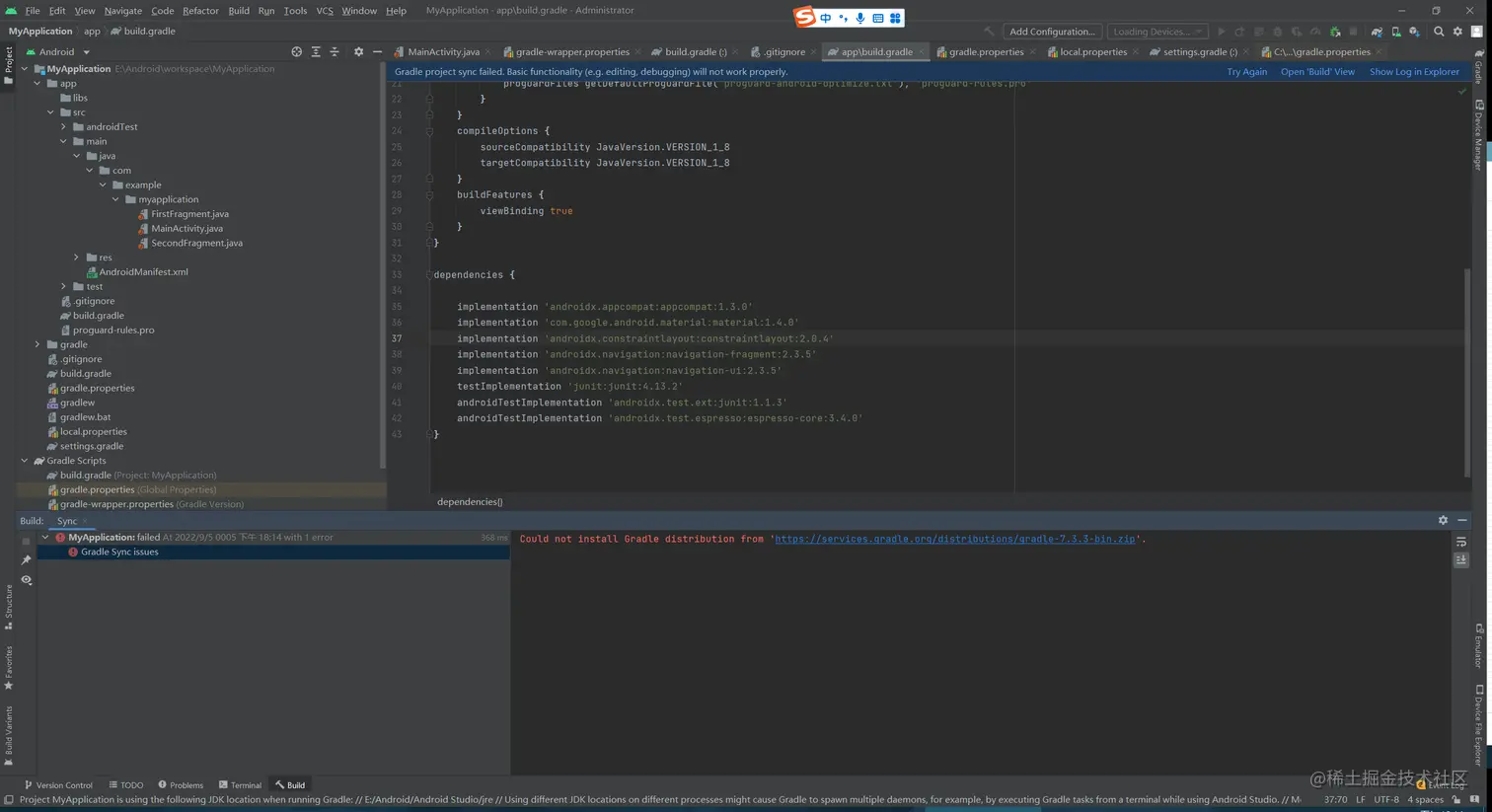Image resolution: width=1492 pixels, height=812 pixels.
Task: Click Open 'Build' View link
Action: [1317, 72]
